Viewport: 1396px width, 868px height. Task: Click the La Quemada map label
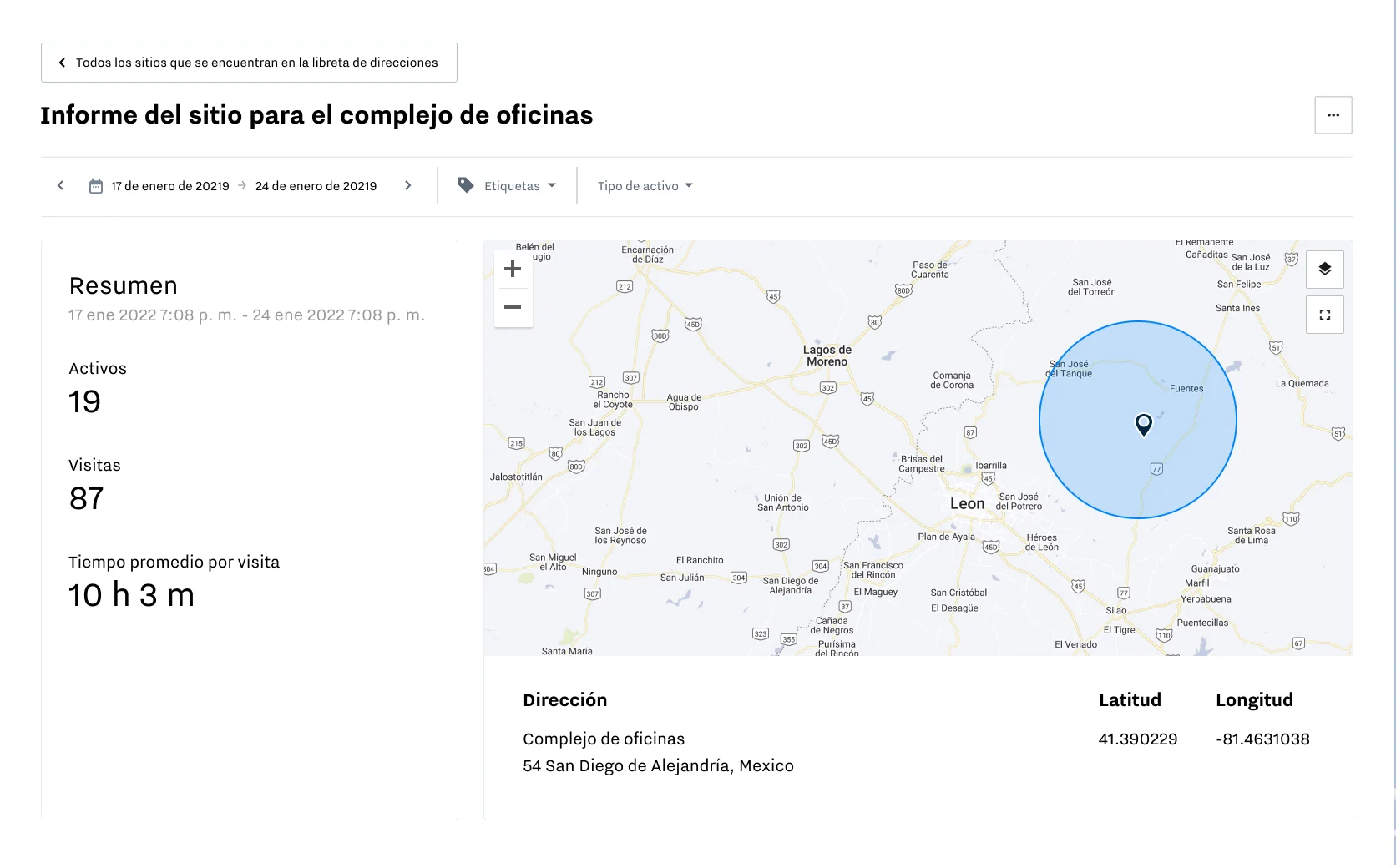pyautogui.click(x=1302, y=384)
